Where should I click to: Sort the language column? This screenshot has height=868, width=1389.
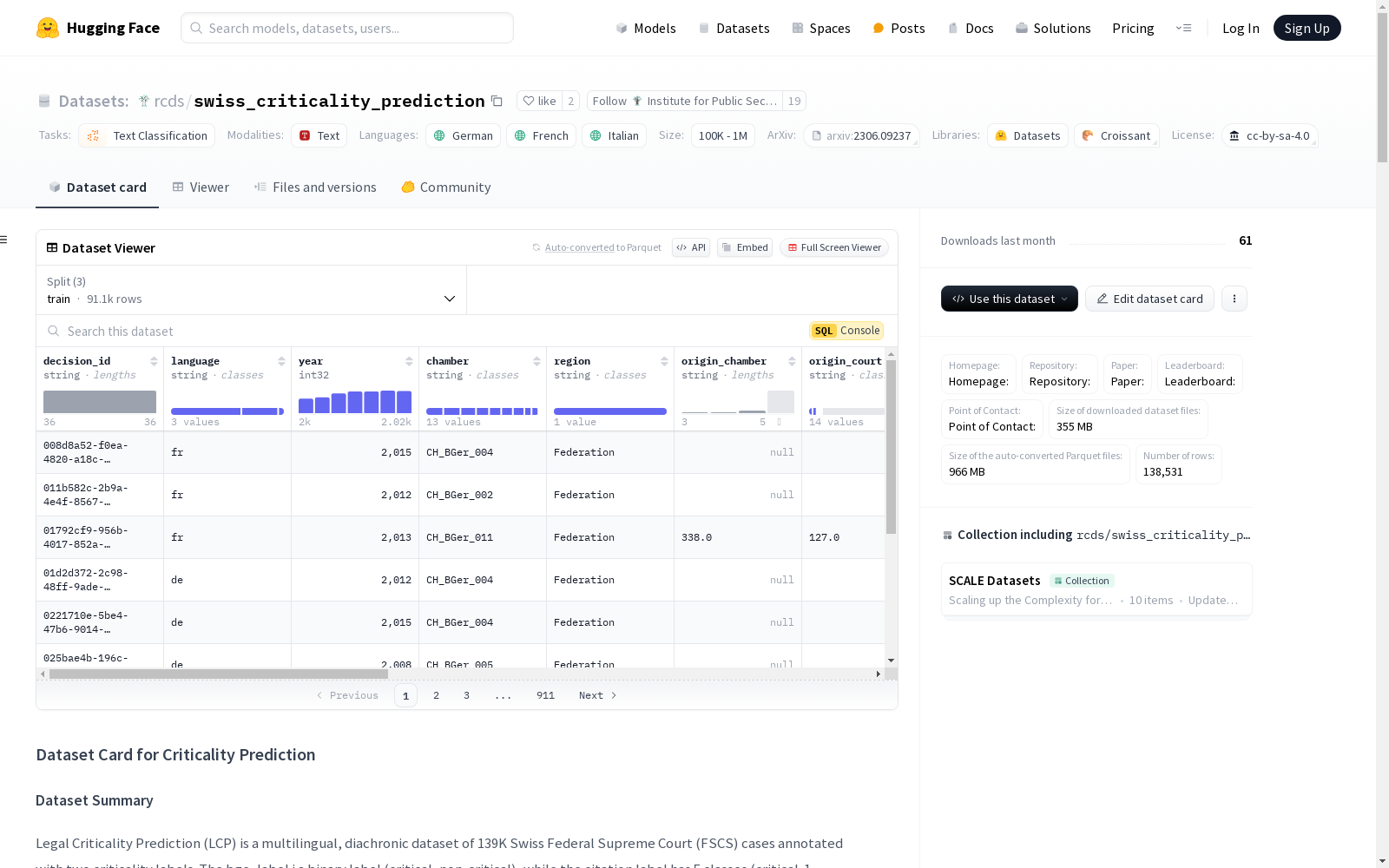click(281, 361)
